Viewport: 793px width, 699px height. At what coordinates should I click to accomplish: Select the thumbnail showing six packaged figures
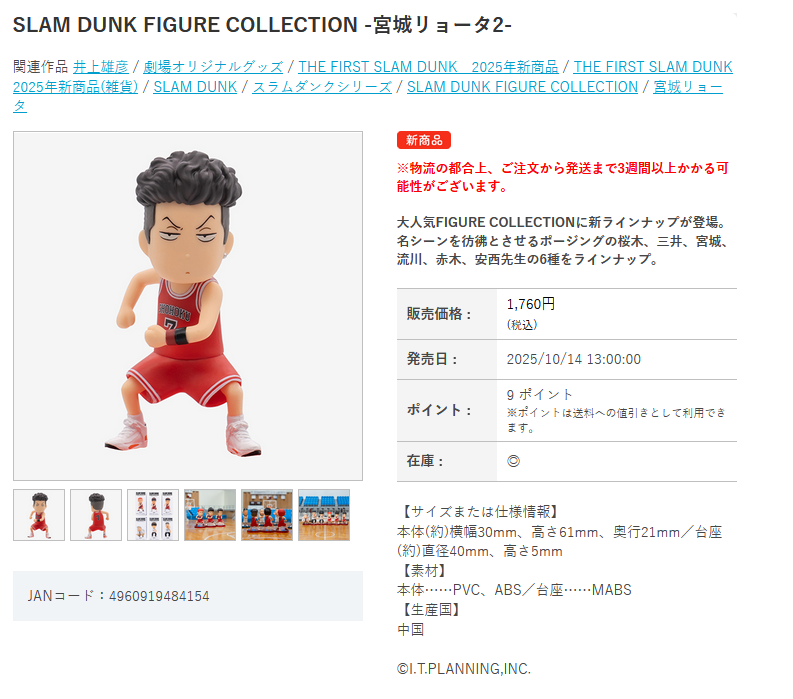153,515
